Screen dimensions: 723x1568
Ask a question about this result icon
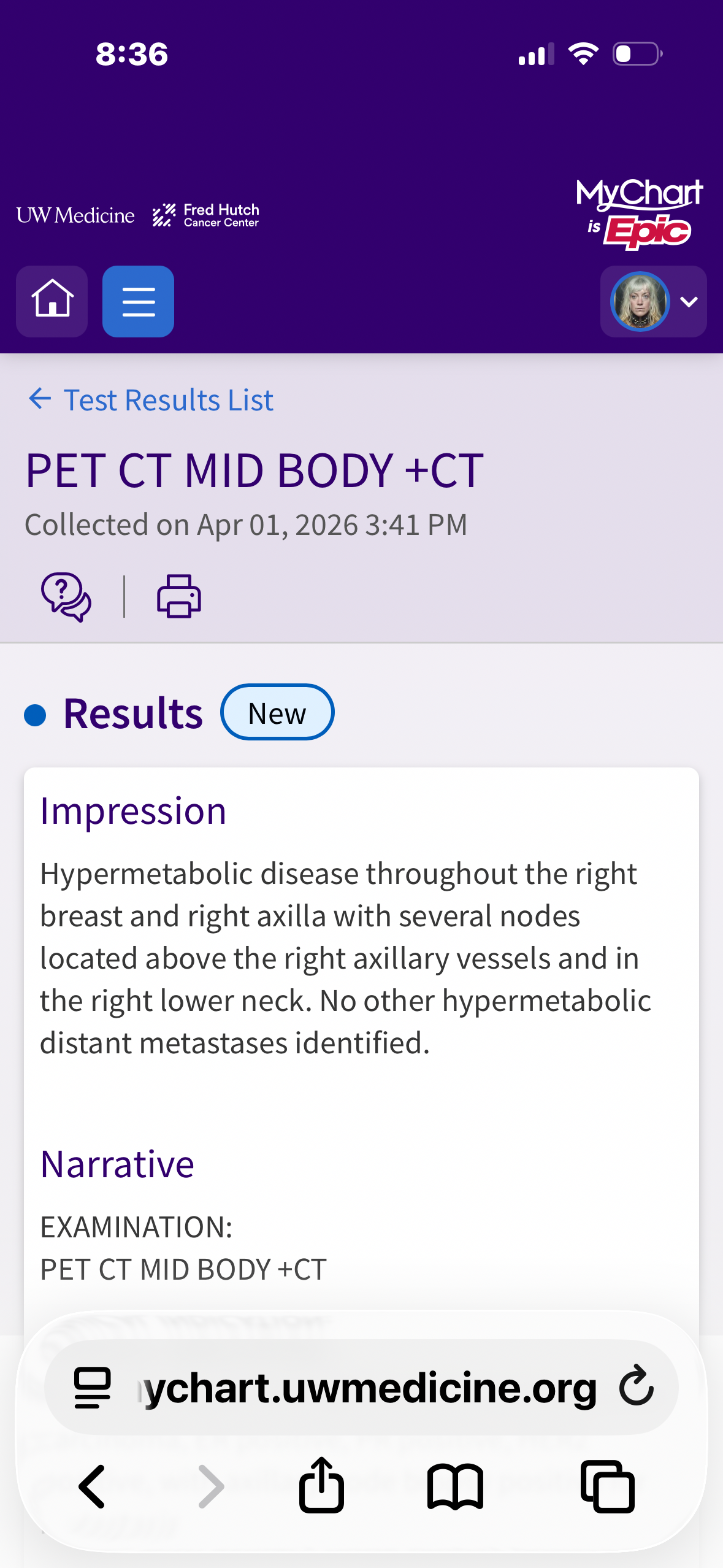66,597
